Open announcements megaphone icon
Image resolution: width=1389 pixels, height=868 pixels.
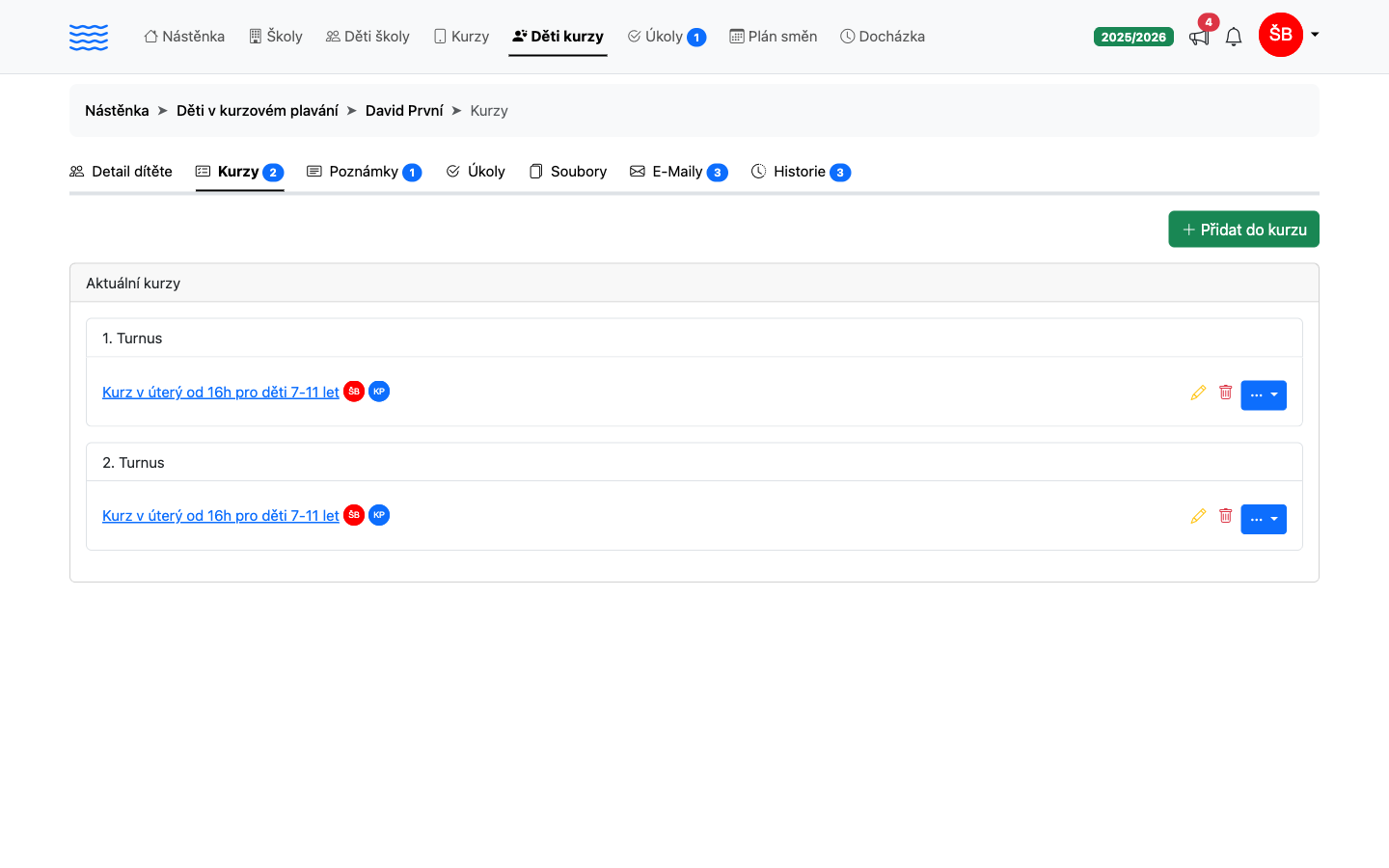click(1199, 37)
